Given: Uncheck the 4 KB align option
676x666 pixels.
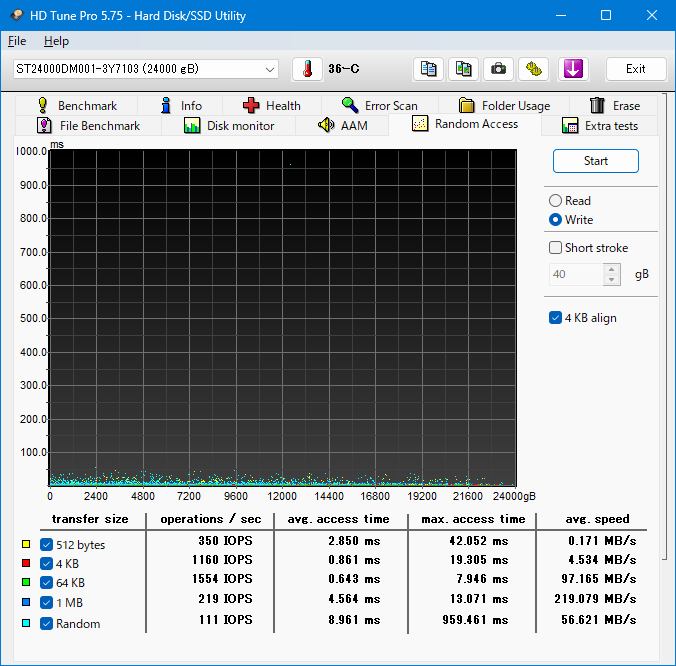Looking at the screenshot, I should [x=555, y=318].
